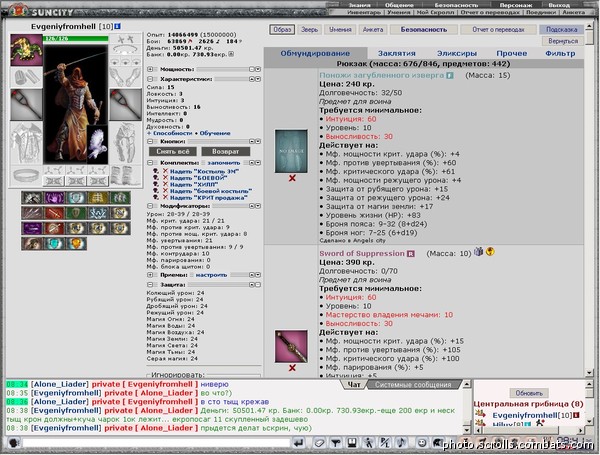Activate the purple hand ability icon

tap(54, 198)
